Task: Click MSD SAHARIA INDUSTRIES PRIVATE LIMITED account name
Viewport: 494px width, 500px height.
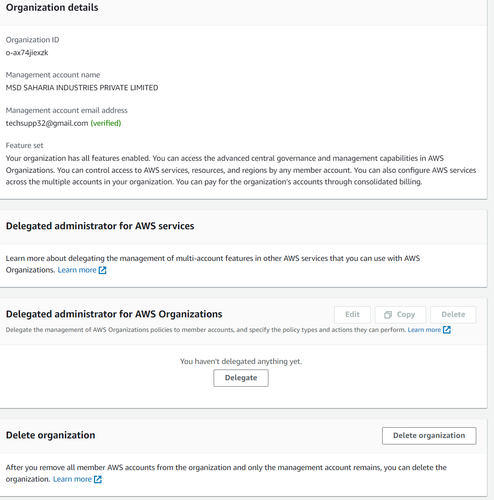Action: pyautogui.click(x=82, y=88)
